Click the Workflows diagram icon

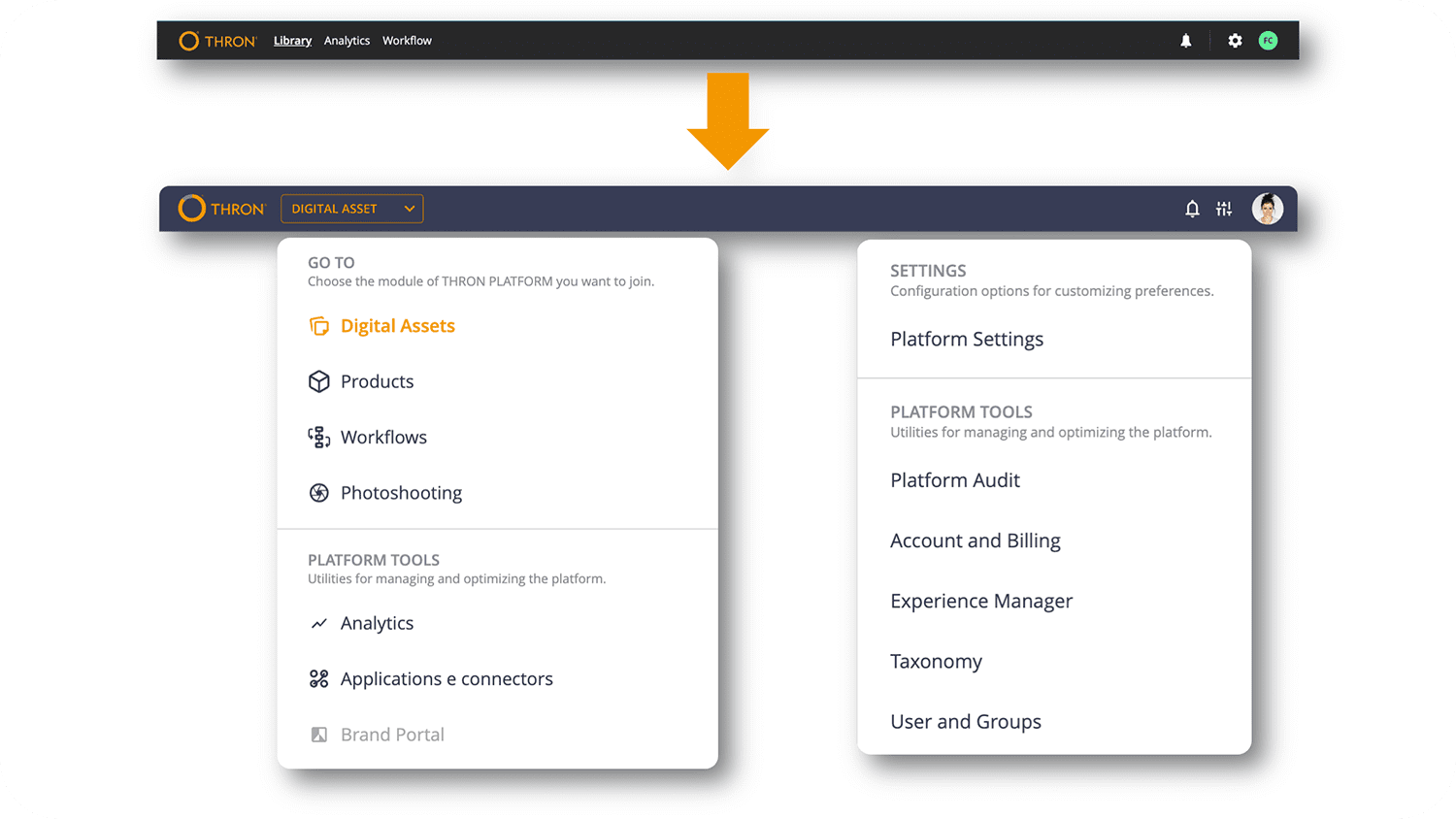[318, 438]
